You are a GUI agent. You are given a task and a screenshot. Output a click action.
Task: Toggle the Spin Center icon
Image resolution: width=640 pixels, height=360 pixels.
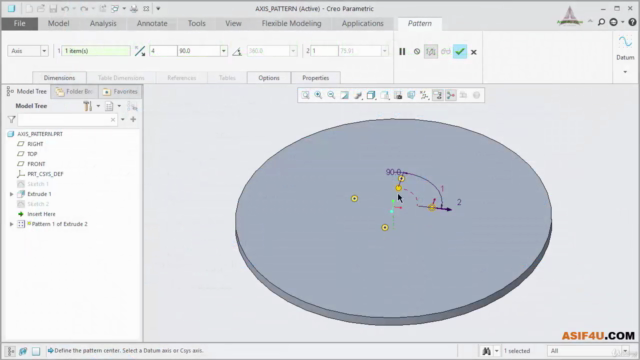tap(451, 95)
